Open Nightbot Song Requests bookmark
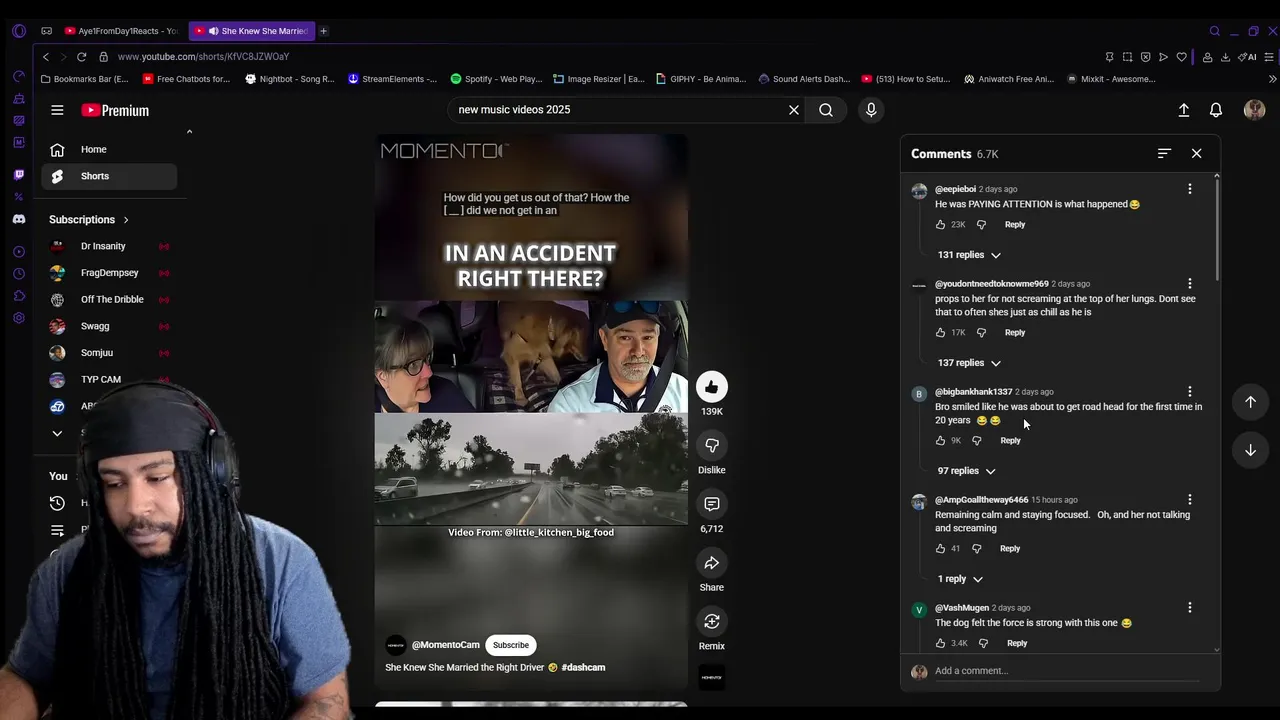Screen dimensions: 1280x720 click(x=290, y=79)
